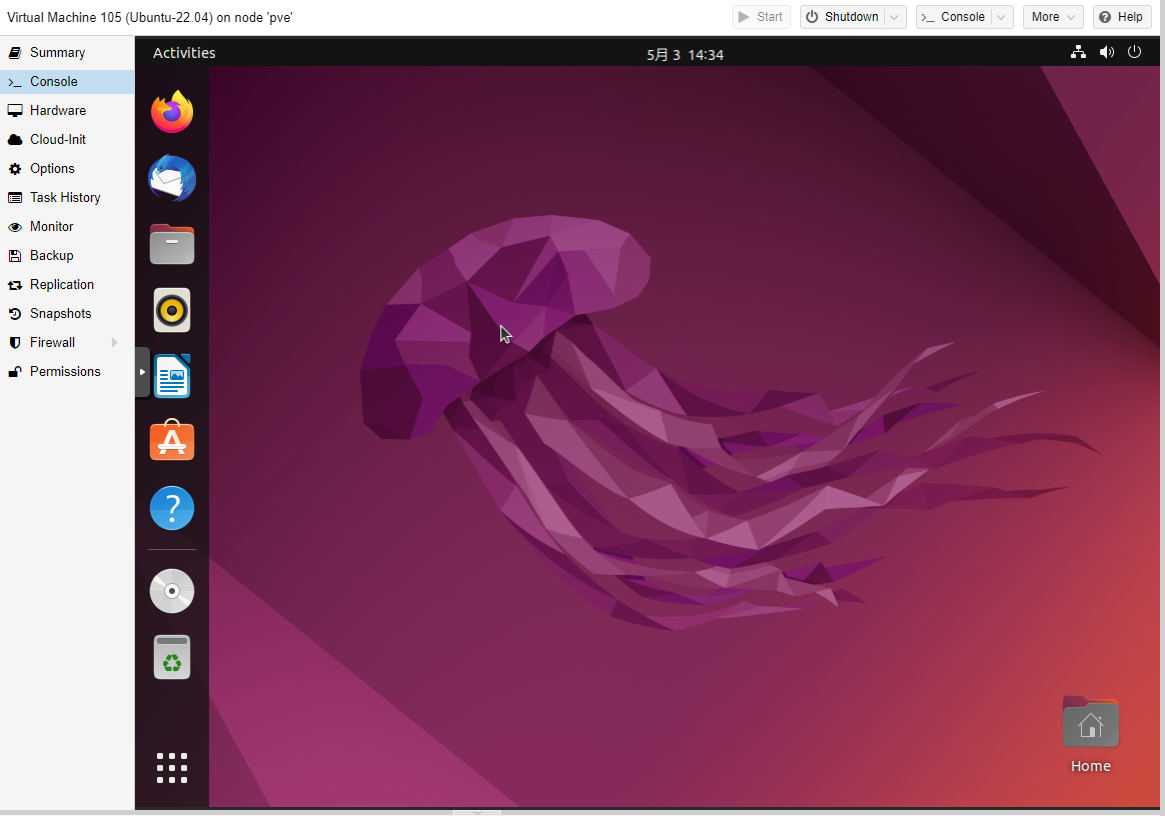This screenshot has width=1165, height=816.
Task: Open the Trash in the dock
Action: pos(172,657)
